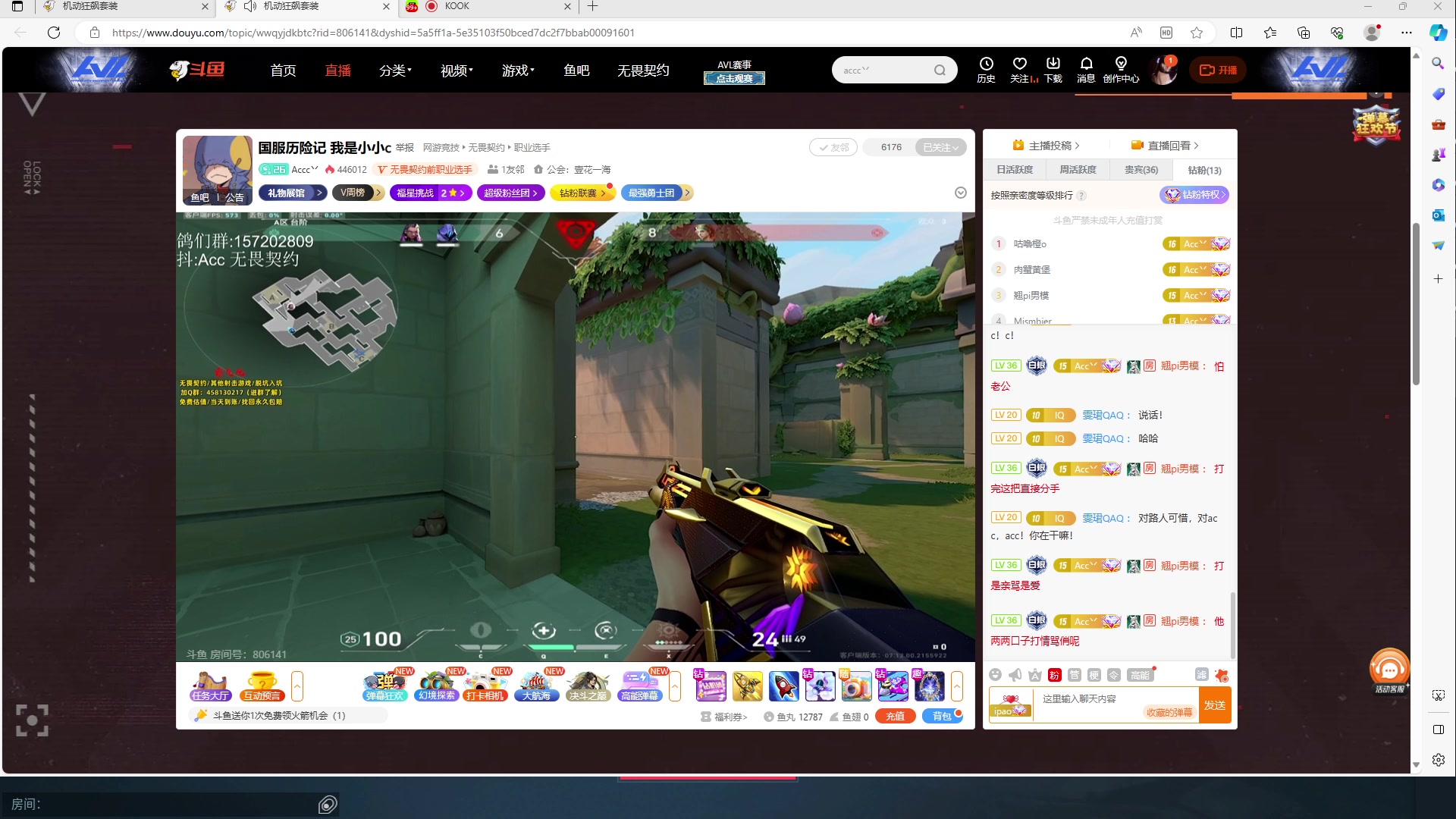Screen dimensions: 1456x819
Task: Switch to 贵宾(36) tab
Action: pyautogui.click(x=1141, y=170)
